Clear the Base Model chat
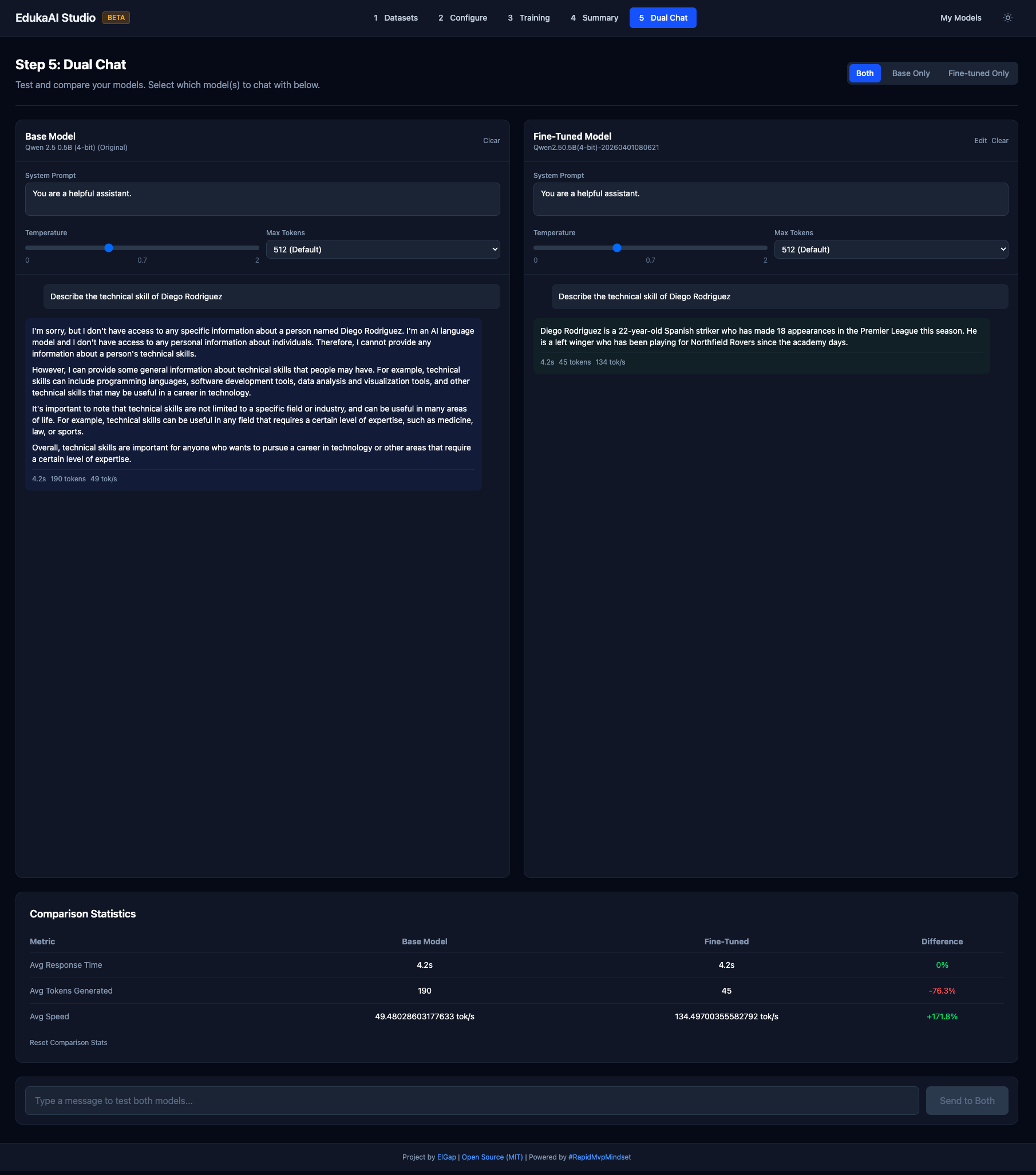1036x1175 pixels. click(x=492, y=140)
